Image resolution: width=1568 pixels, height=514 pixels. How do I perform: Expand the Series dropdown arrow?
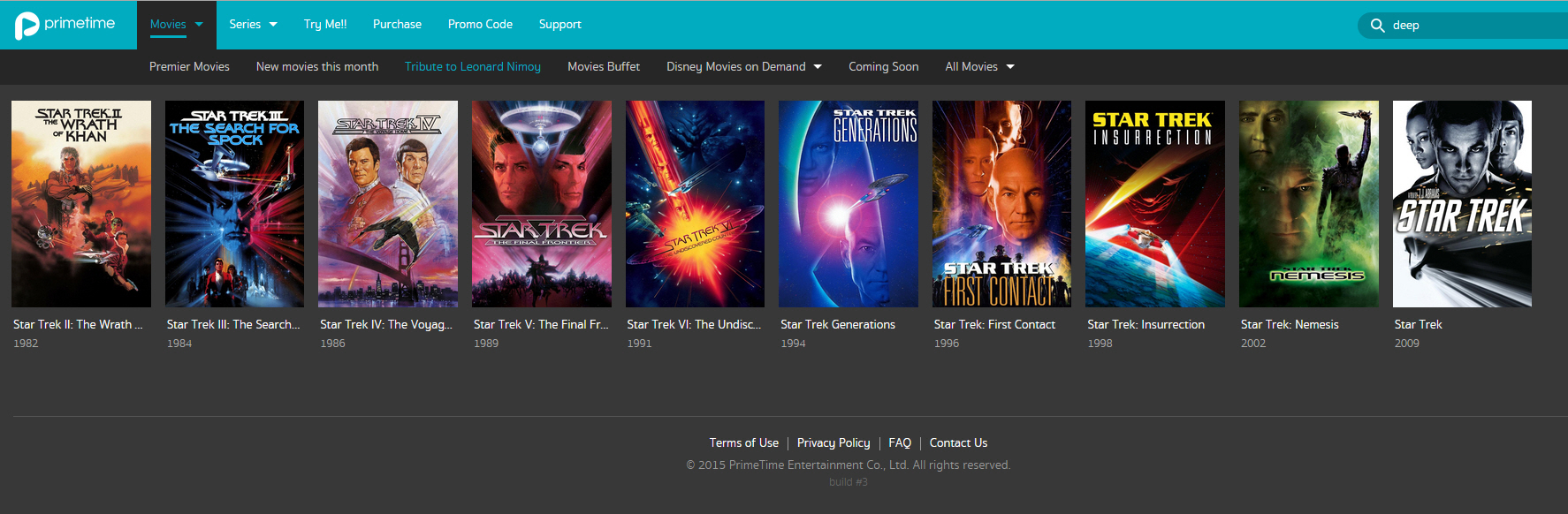(273, 25)
